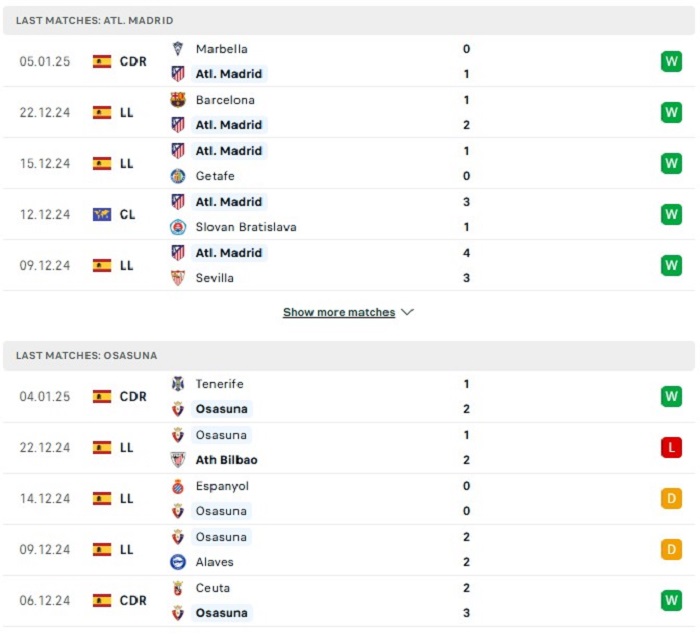Click the Champions League flag icon
This screenshot has height=638, width=700.
(x=102, y=215)
